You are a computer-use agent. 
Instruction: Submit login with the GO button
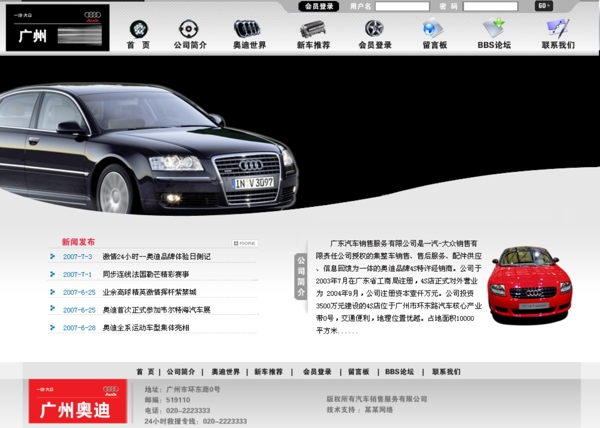click(543, 6)
